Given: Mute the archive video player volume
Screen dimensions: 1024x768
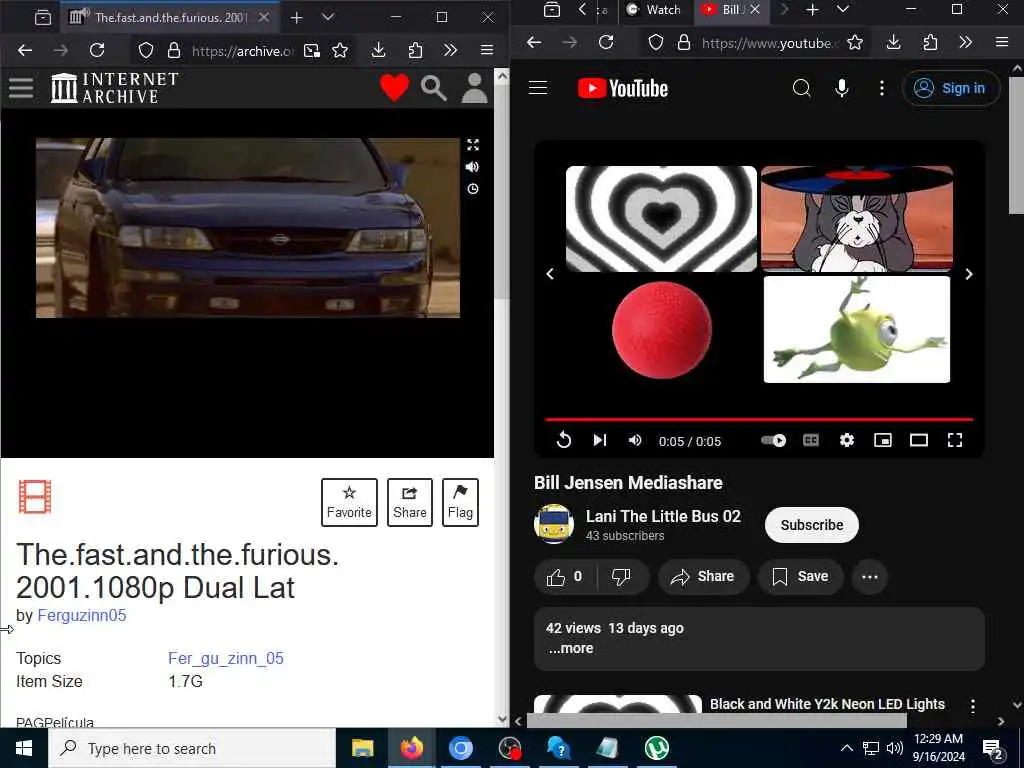Looking at the screenshot, I should tap(472, 167).
